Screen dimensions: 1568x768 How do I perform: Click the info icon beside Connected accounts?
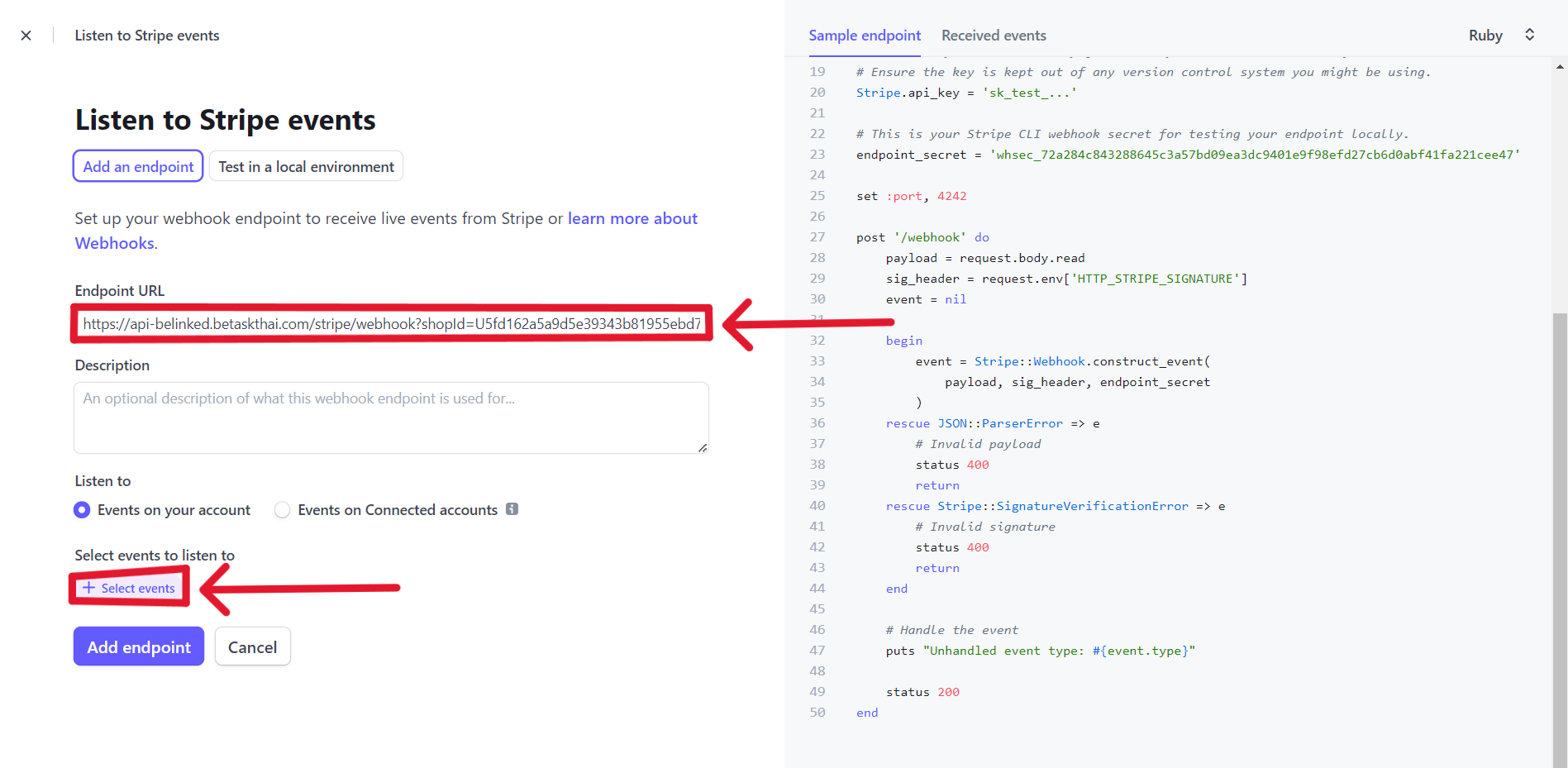pyautogui.click(x=512, y=509)
